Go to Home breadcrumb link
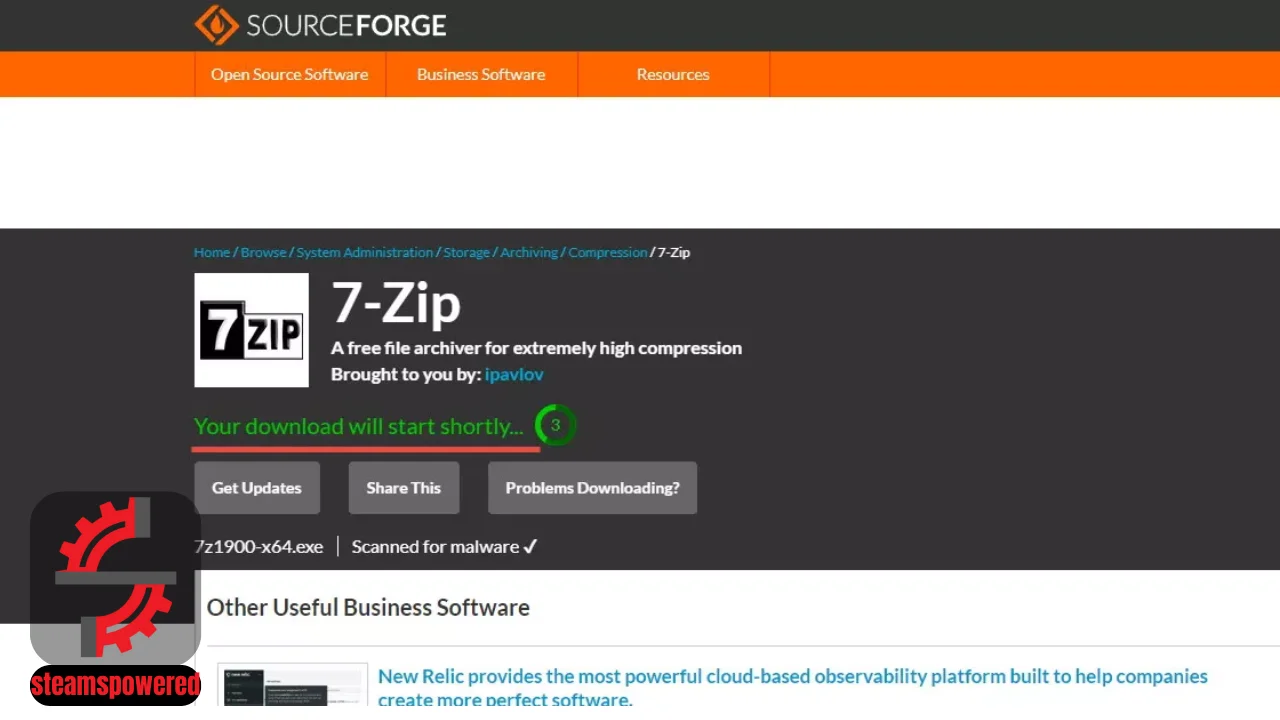 [x=212, y=253]
